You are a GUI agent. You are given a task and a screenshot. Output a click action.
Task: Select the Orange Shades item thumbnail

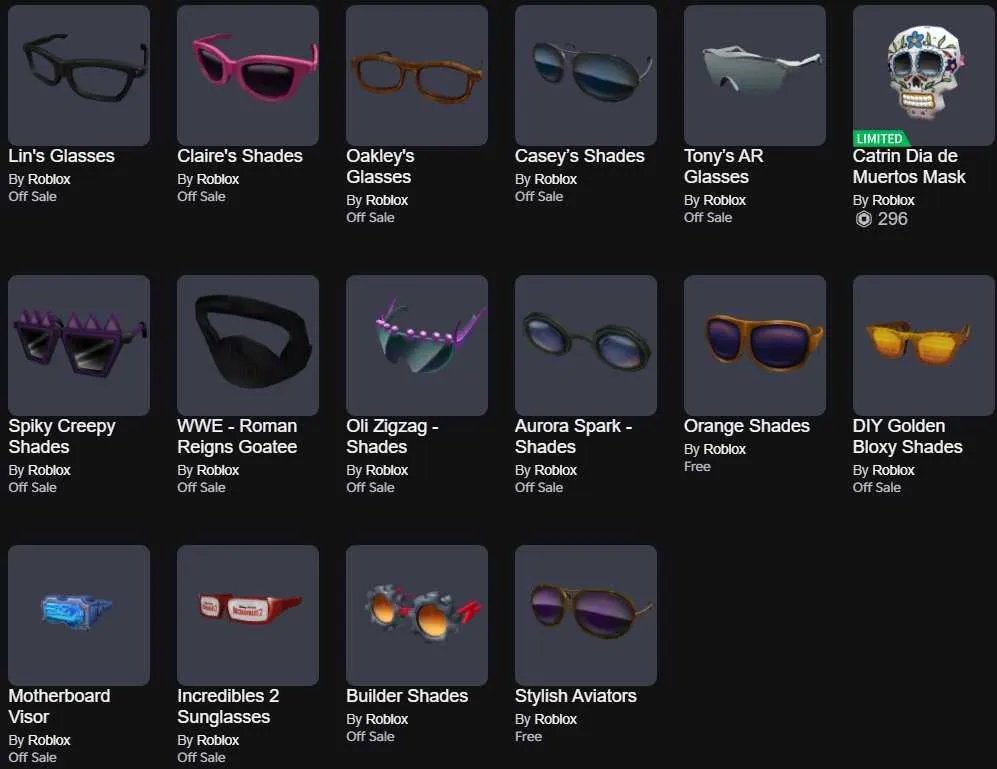coord(755,345)
